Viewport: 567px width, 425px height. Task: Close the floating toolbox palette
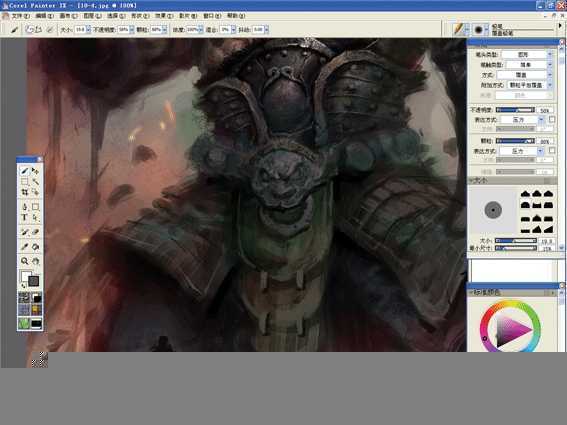tap(39, 159)
